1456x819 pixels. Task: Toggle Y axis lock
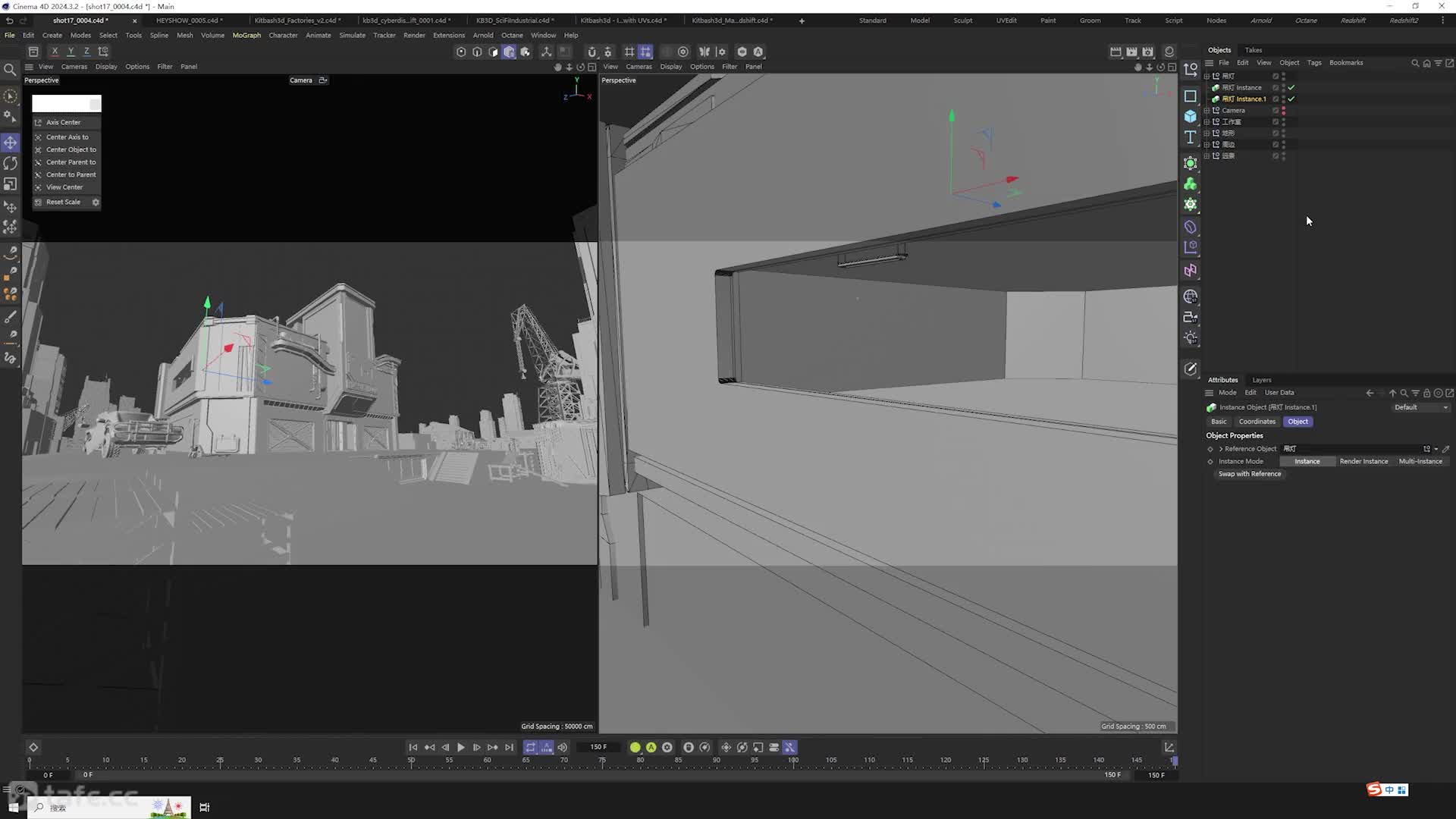click(71, 52)
